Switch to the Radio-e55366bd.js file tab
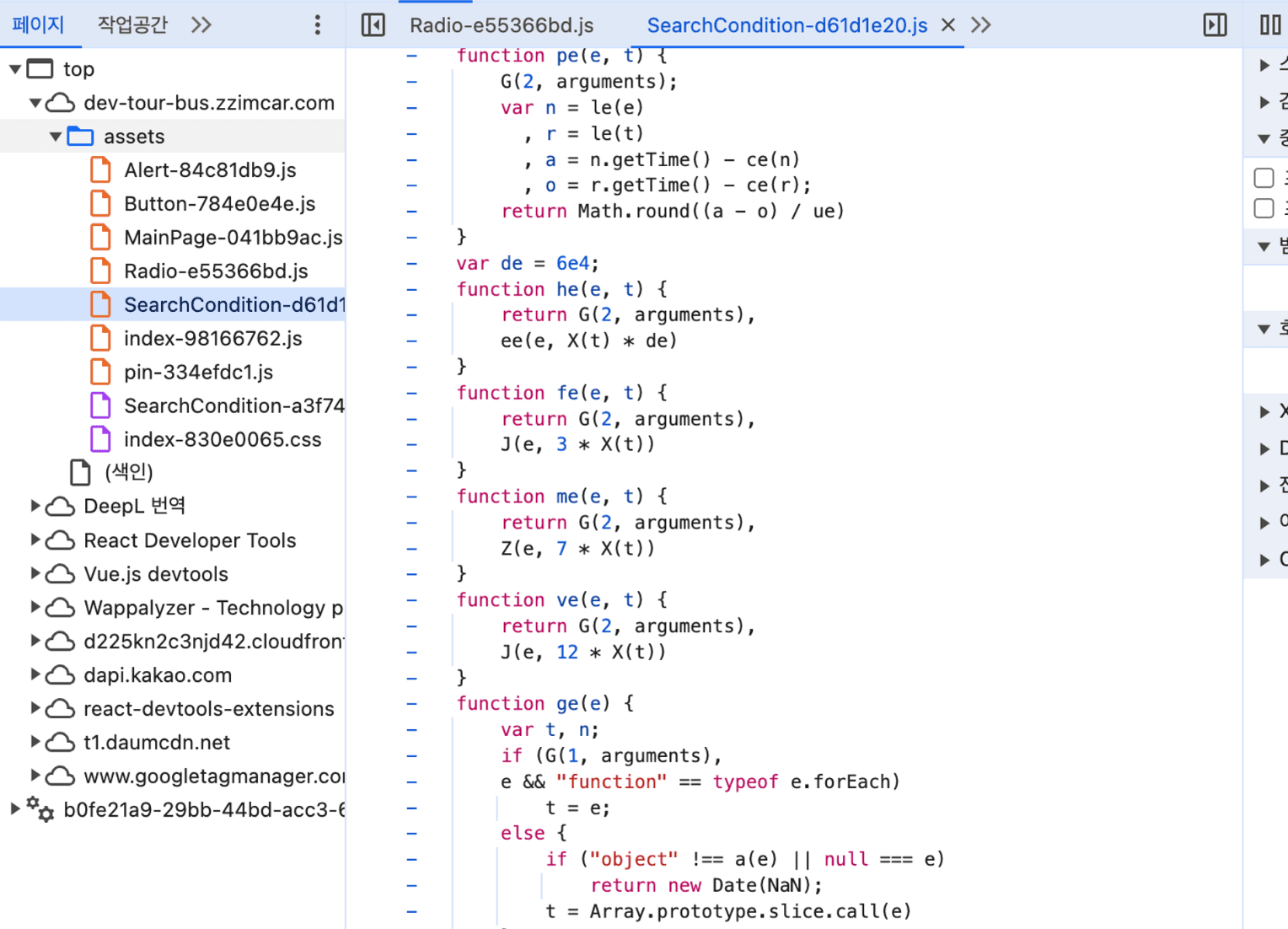1288x929 pixels. point(502,25)
